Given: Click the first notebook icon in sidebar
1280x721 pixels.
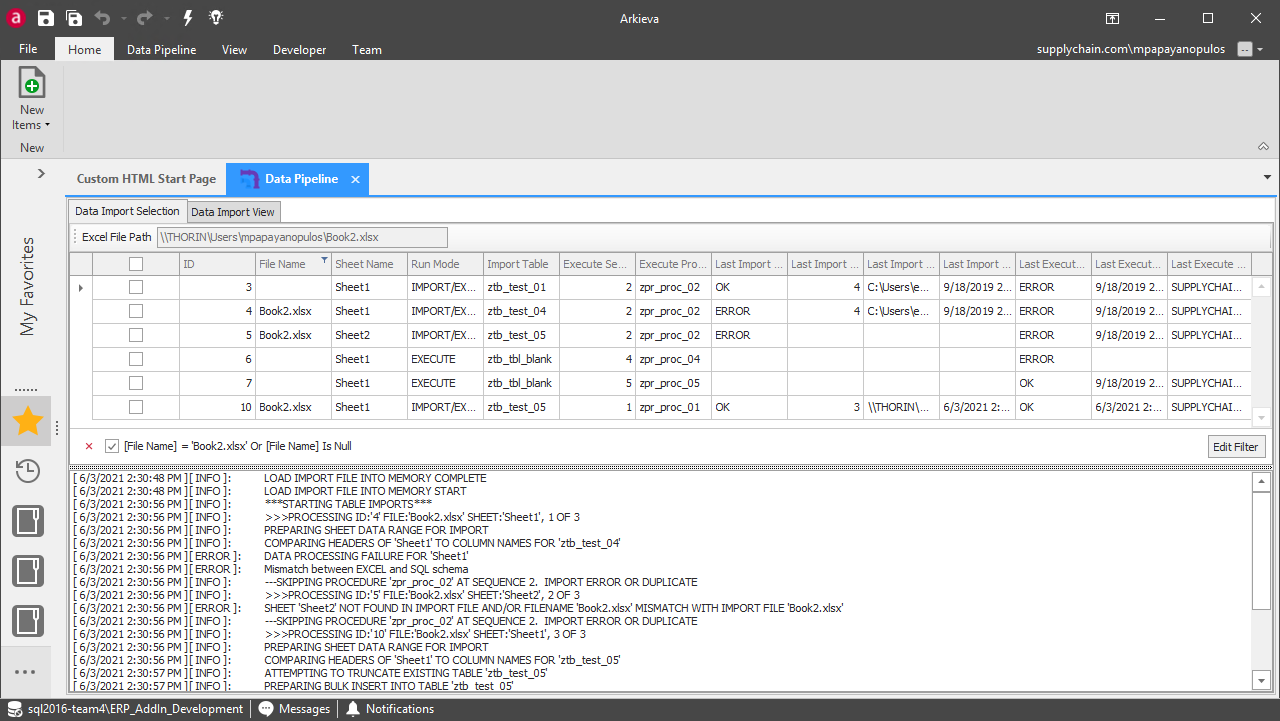Looking at the screenshot, I should click(x=27, y=521).
